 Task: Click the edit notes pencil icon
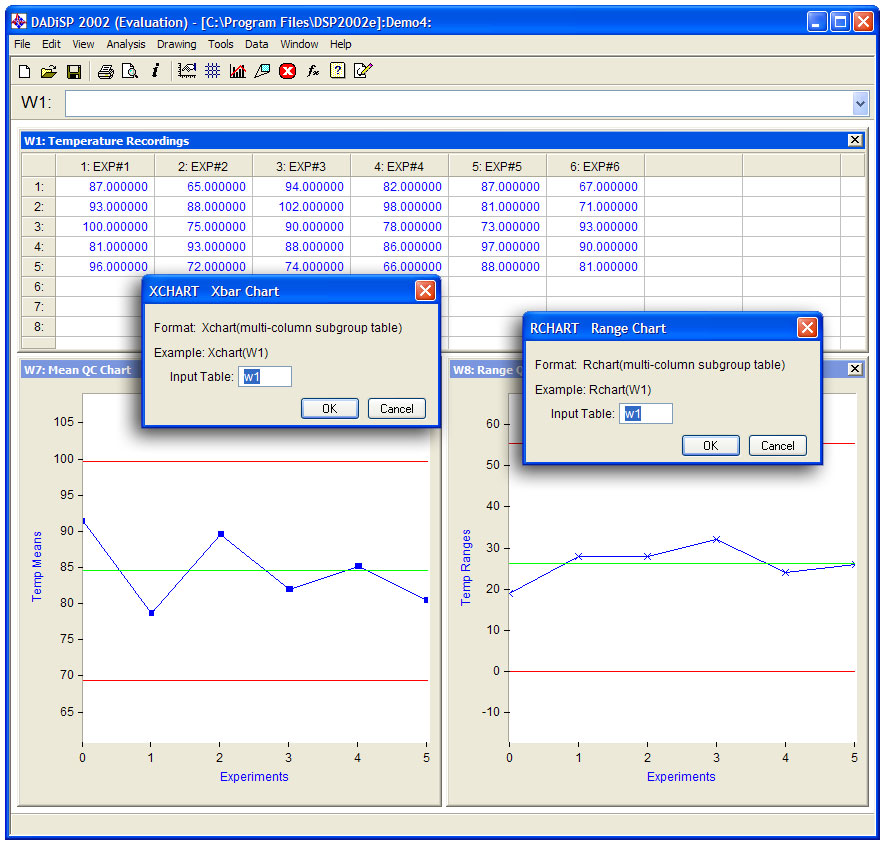pyautogui.click(x=363, y=71)
